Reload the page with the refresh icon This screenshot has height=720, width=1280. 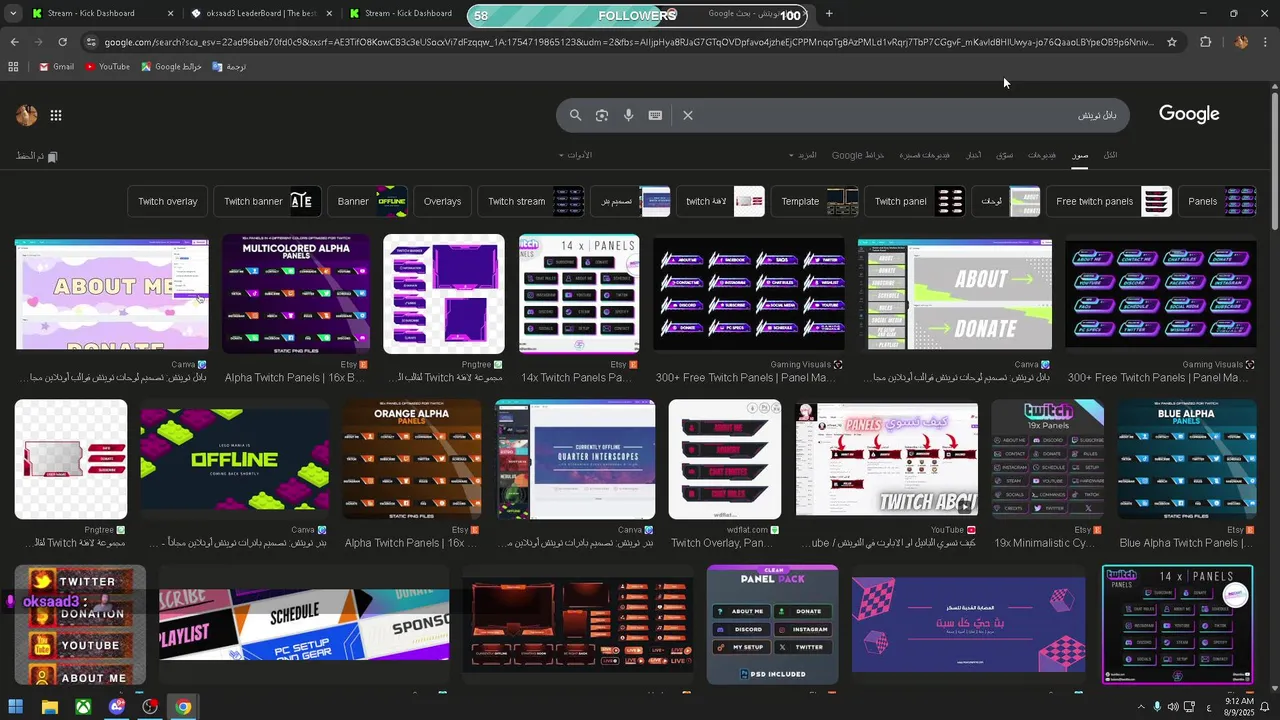point(62,42)
